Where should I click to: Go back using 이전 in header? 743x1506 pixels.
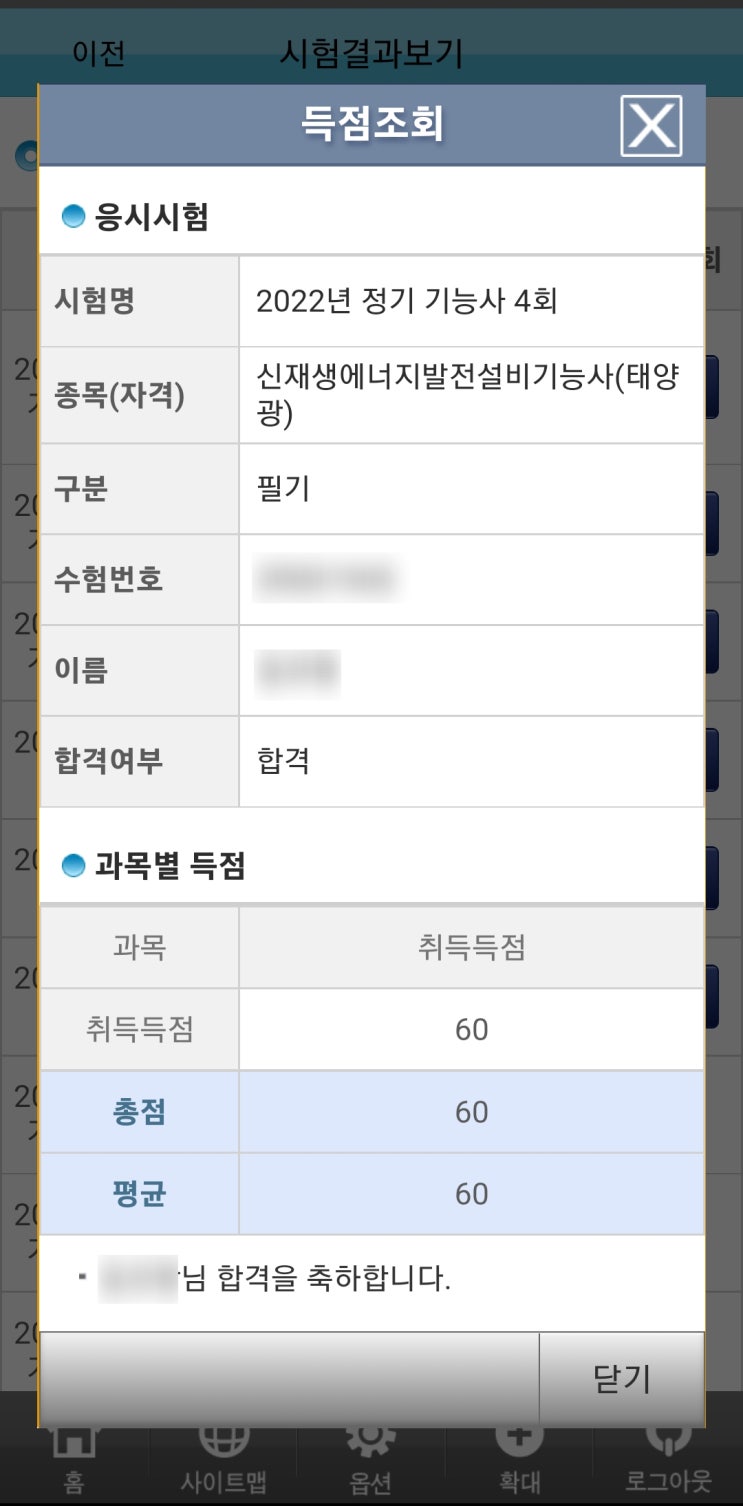(x=98, y=53)
